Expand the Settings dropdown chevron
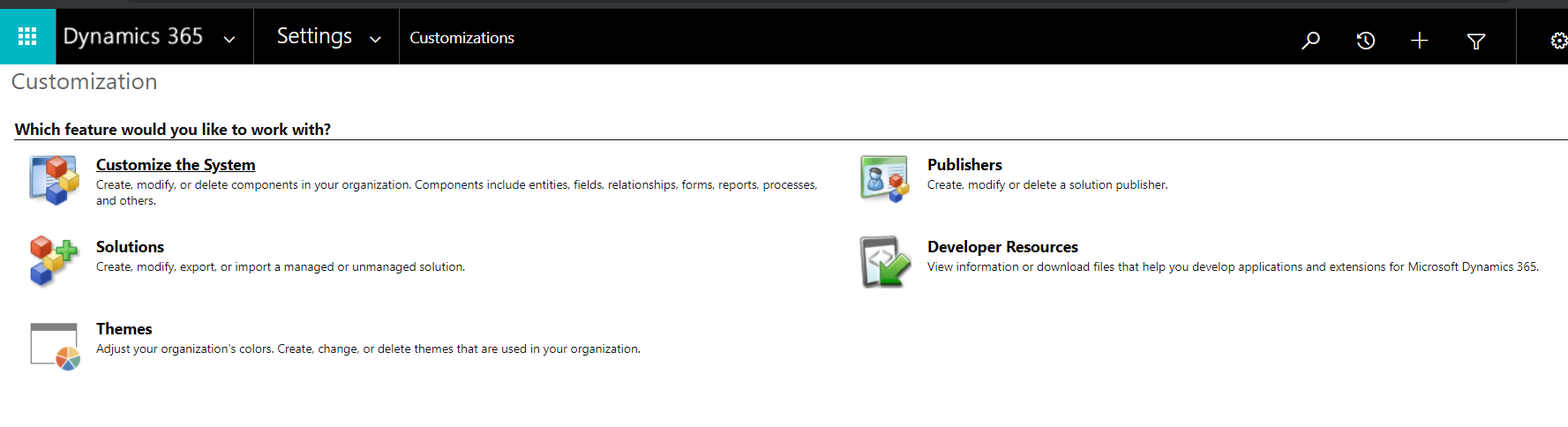Image resolution: width=1568 pixels, height=427 pixels. pos(375,39)
